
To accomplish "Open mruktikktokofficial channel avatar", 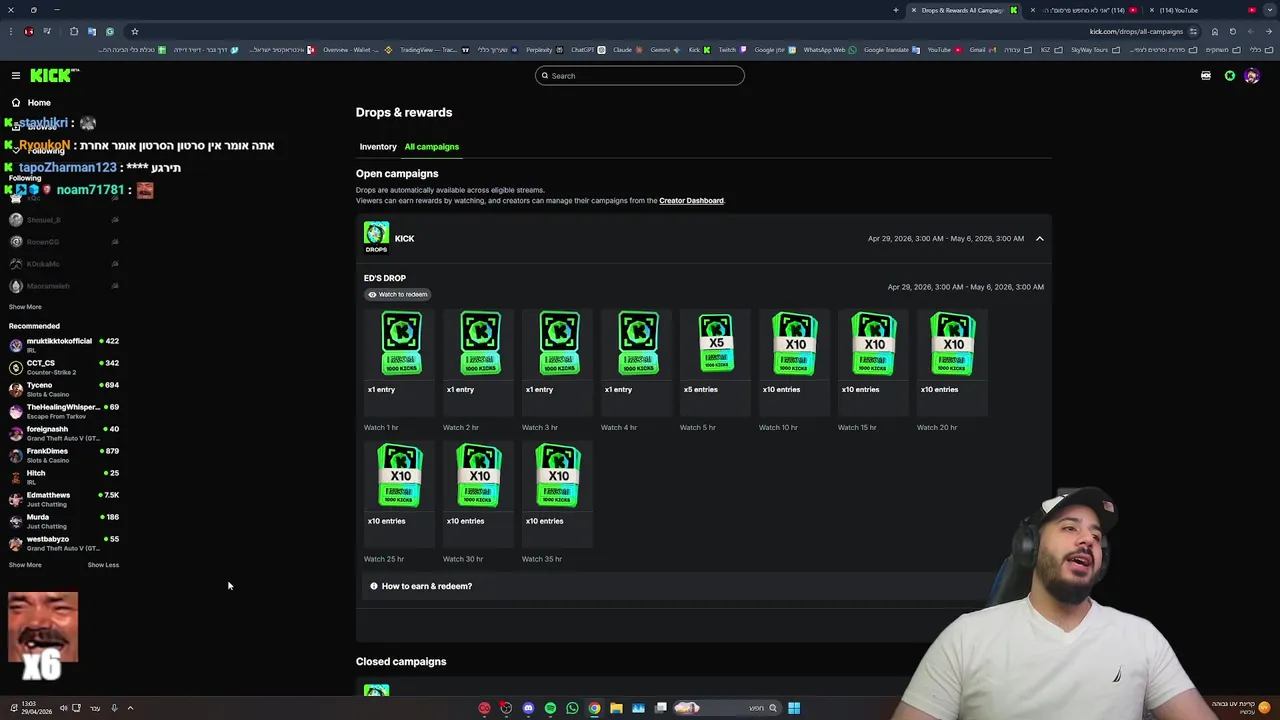I will [x=16, y=345].
